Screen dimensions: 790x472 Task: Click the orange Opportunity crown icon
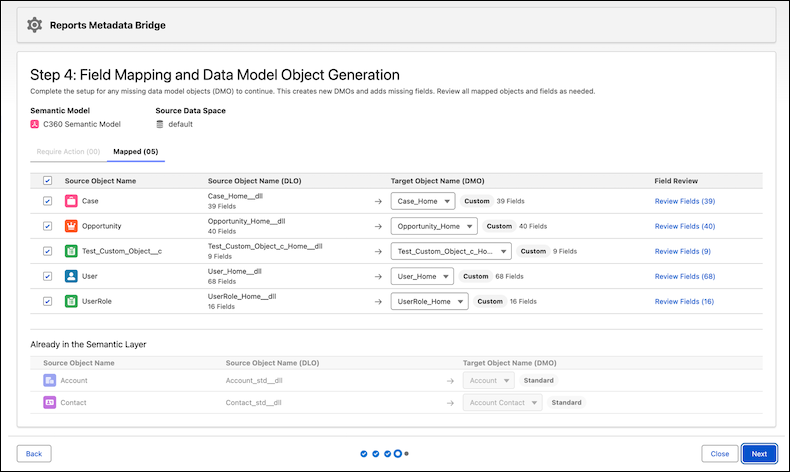point(71,226)
